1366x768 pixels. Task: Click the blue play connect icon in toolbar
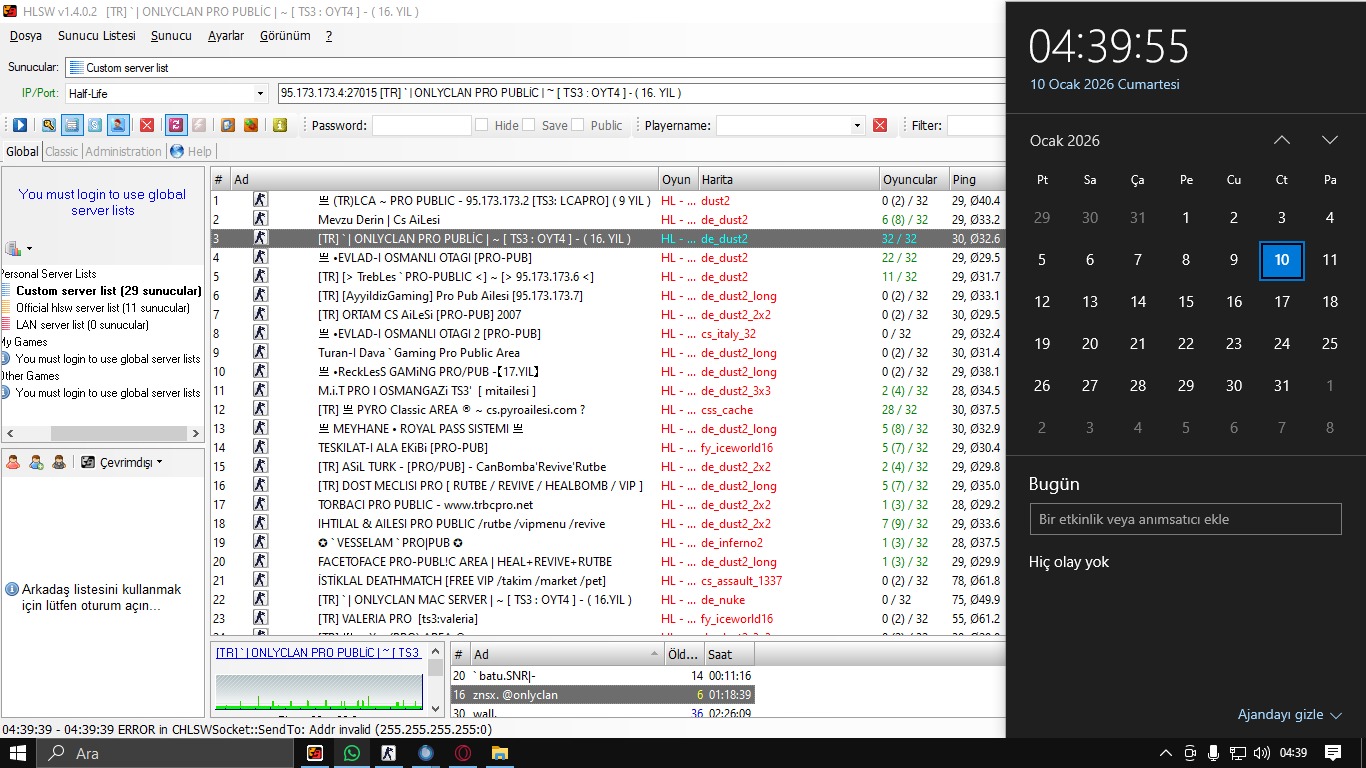pyautogui.click(x=20, y=125)
